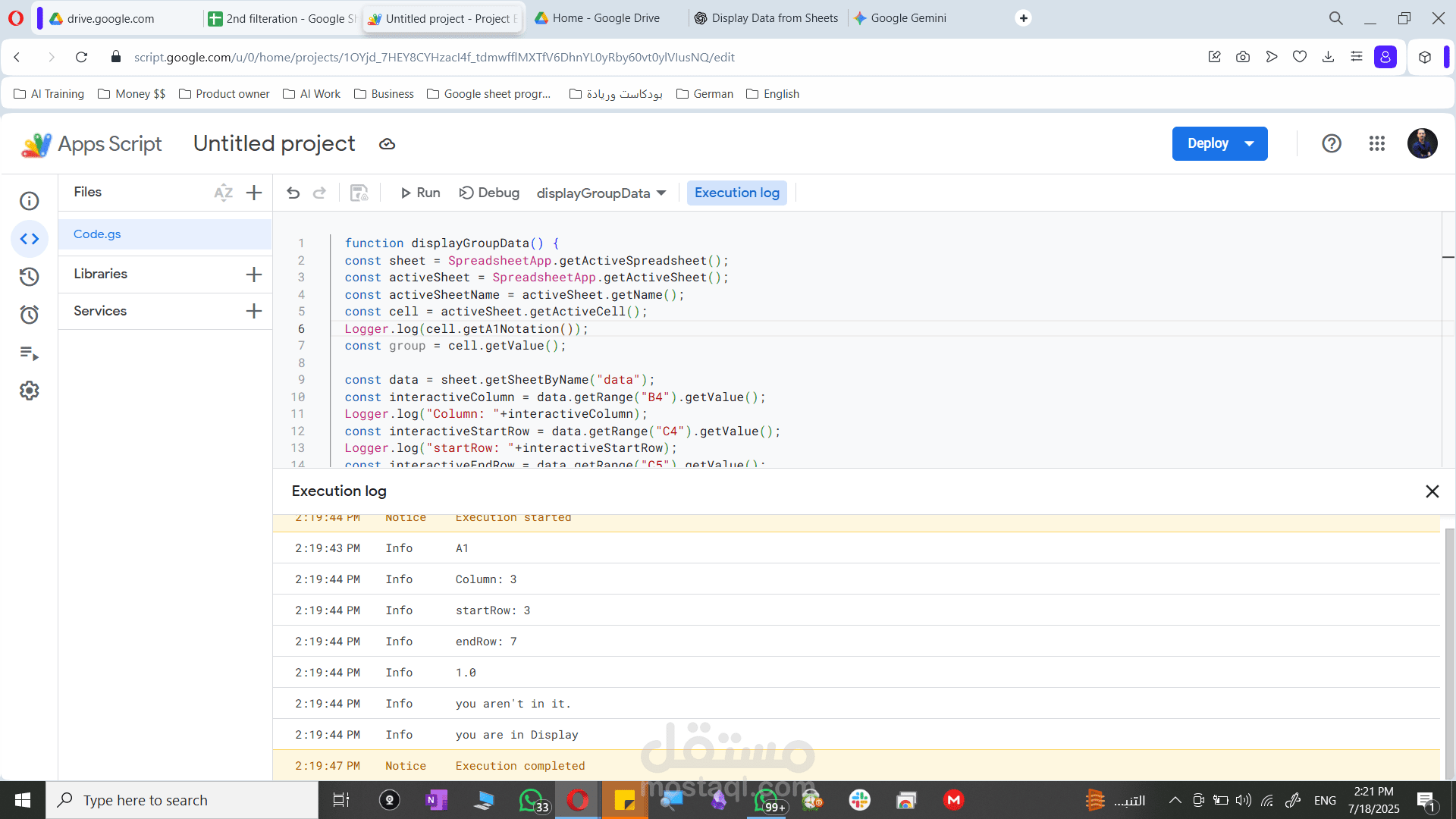Save project with the save icon
Image resolution: width=1456 pixels, height=819 pixels.
[359, 193]
